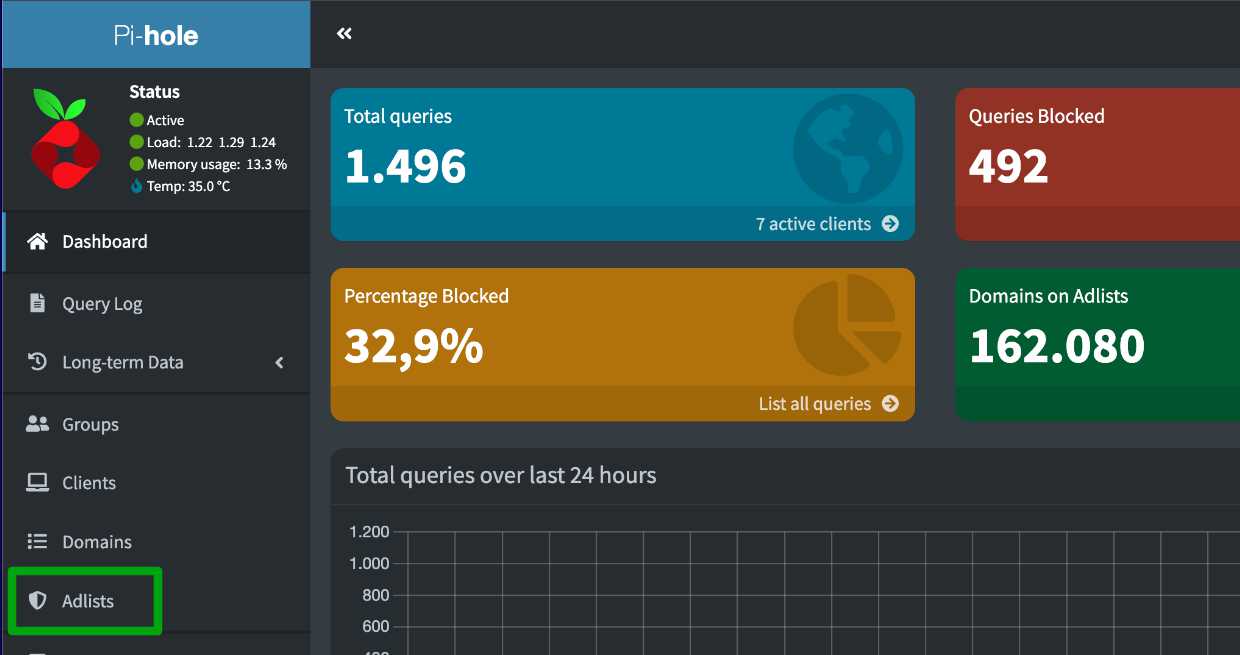Click the Memory usage 13.3 % text
1240x655 pixels.
click(217, 164)
